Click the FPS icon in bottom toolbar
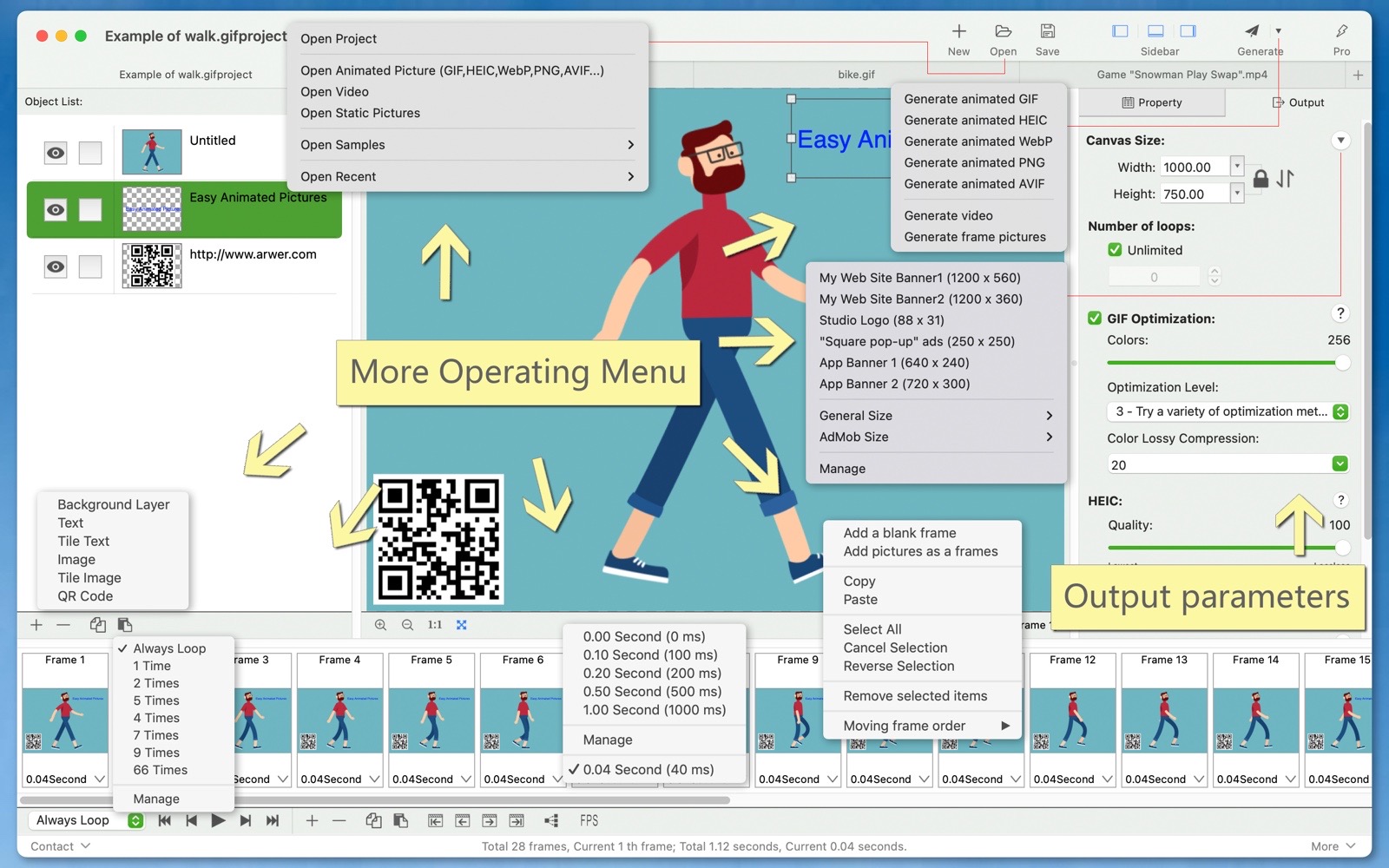Image resolution: width=1389 pixels, height=868 pixels. coord(589,821)
